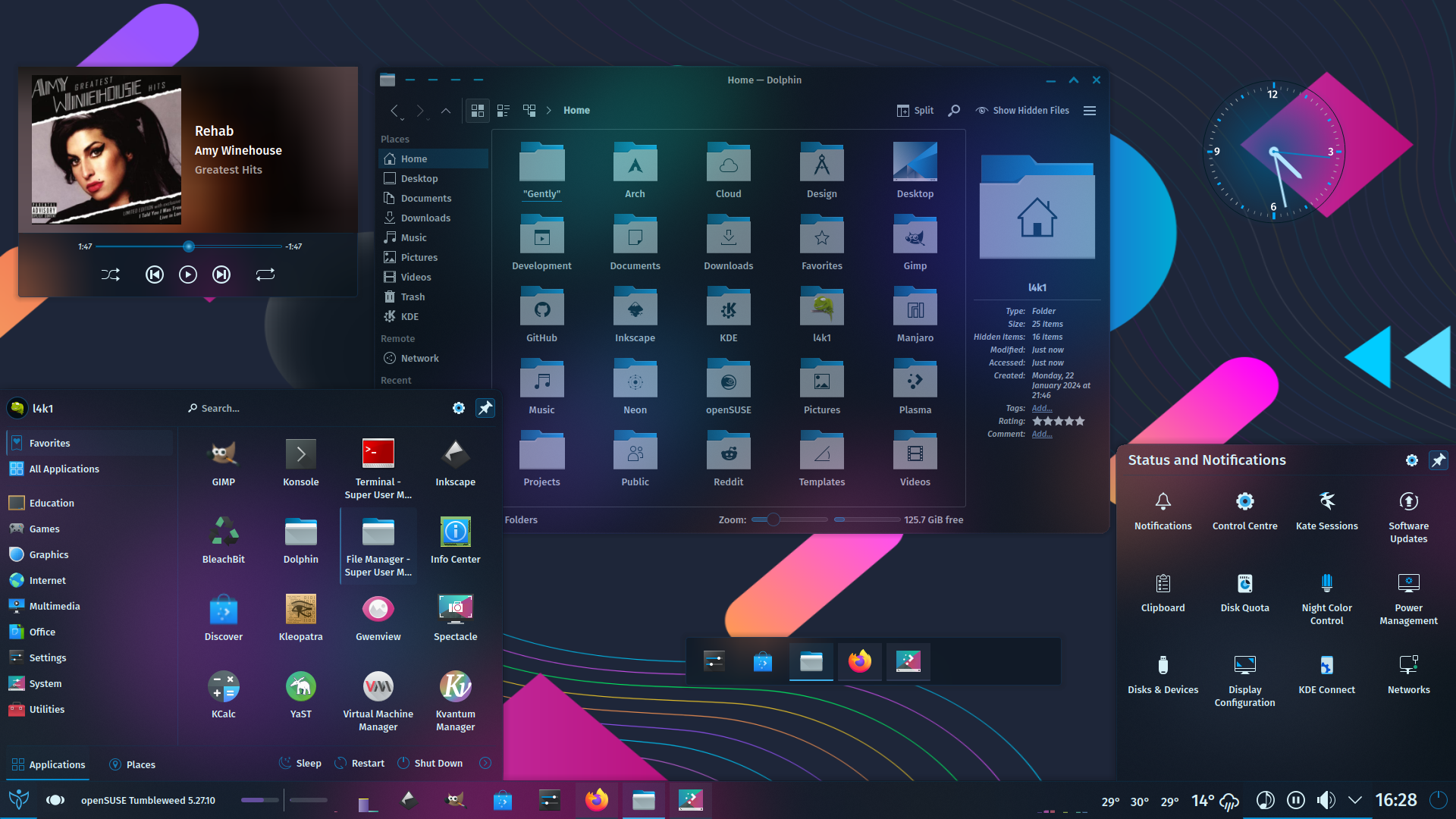Viewport: 1456px width, 819px height.
Task: Skip to next track in media player
Action: pos(221,275)
